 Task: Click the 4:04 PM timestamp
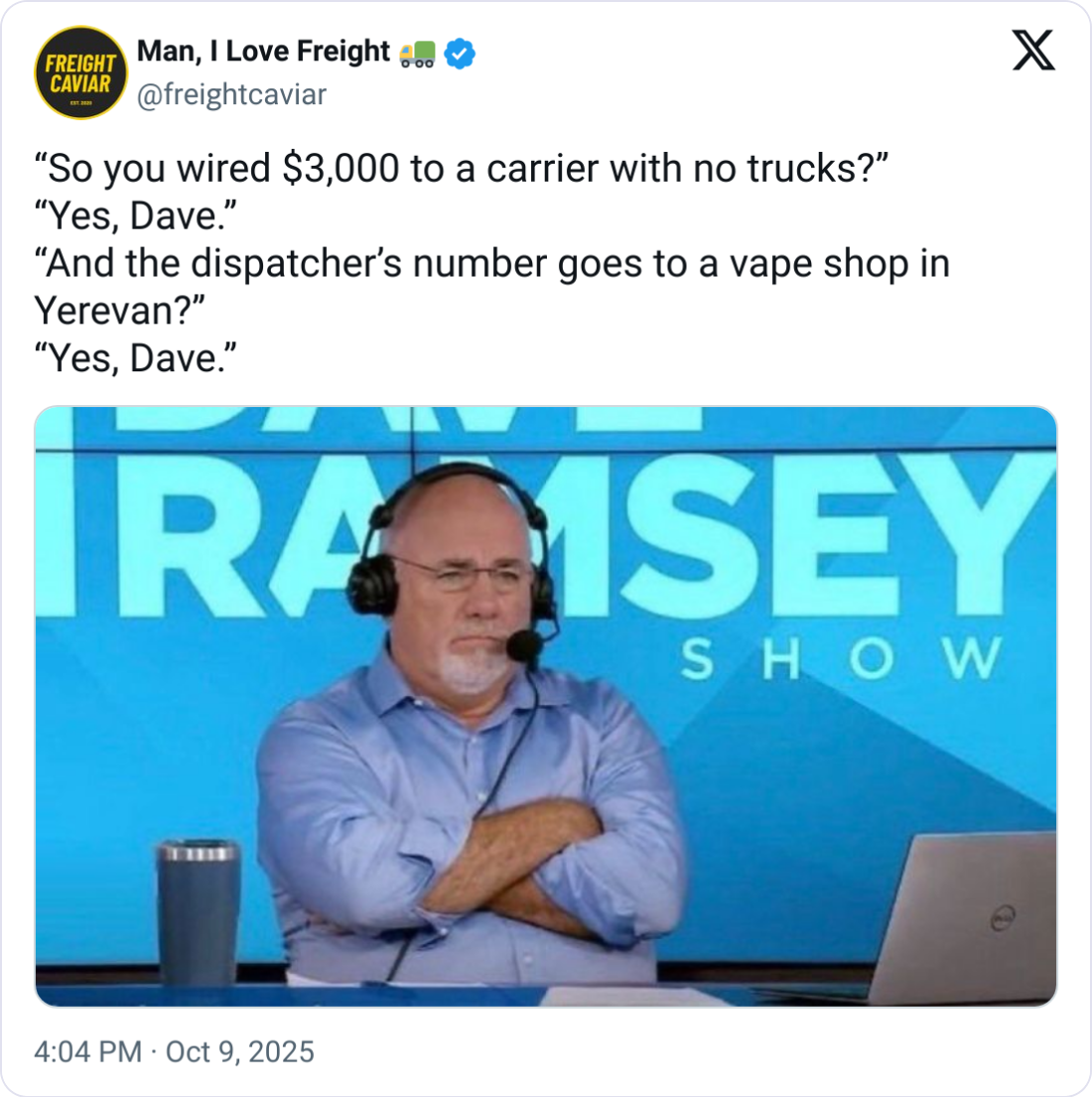[x=88, y=1051]
